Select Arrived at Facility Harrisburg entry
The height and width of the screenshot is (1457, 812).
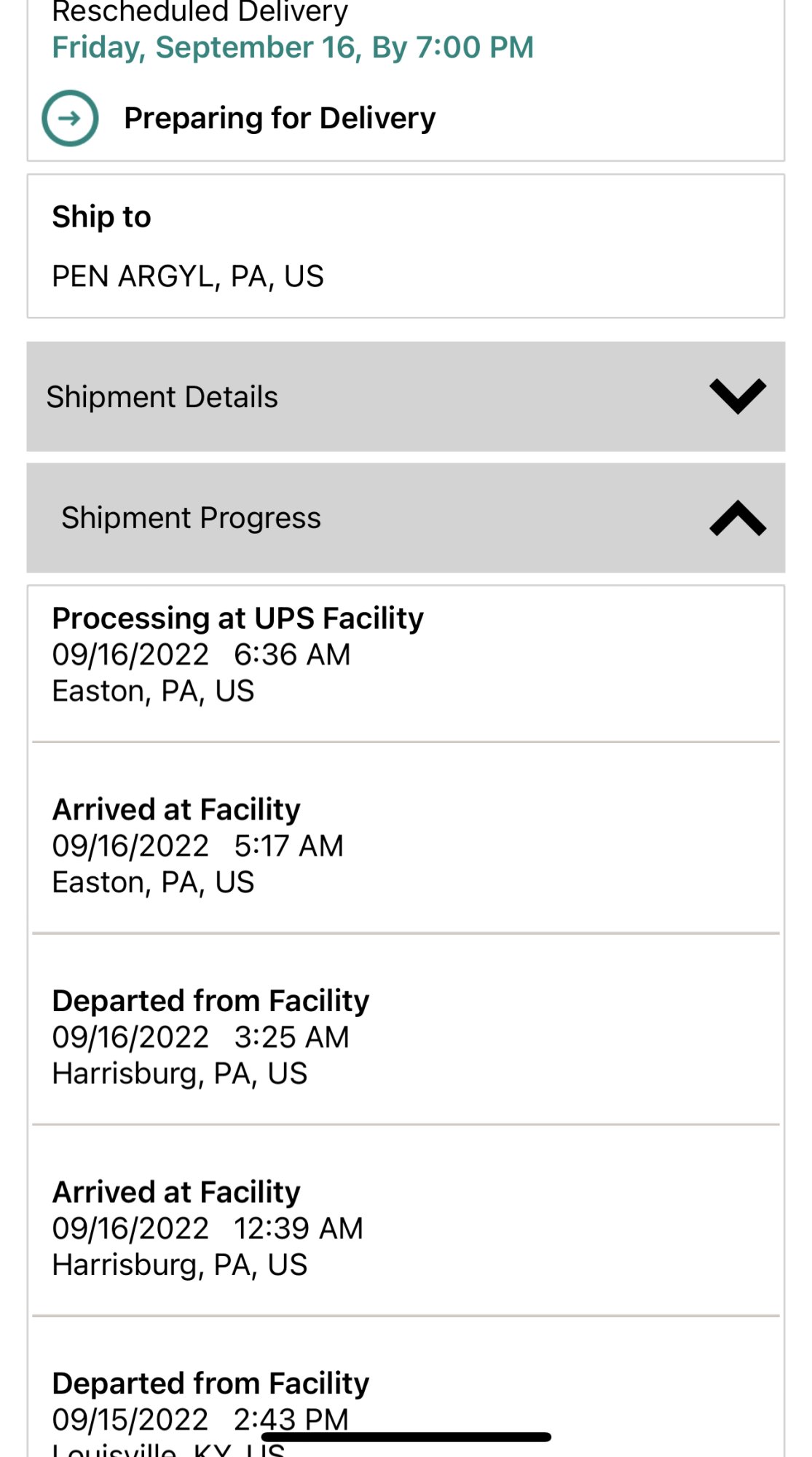tap(176, 1193)
